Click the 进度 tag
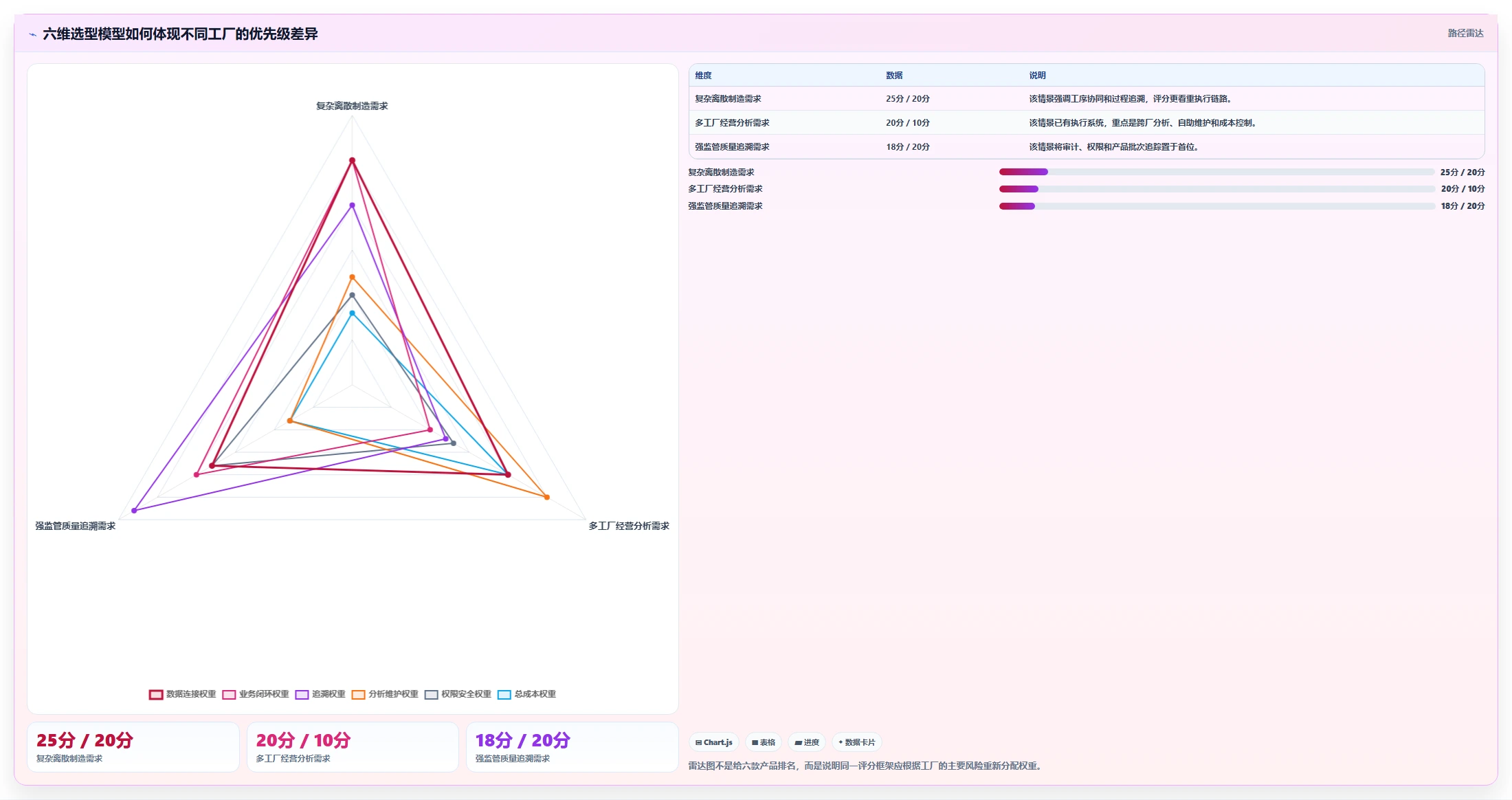 pyautogui.click(x=807, y=742)
